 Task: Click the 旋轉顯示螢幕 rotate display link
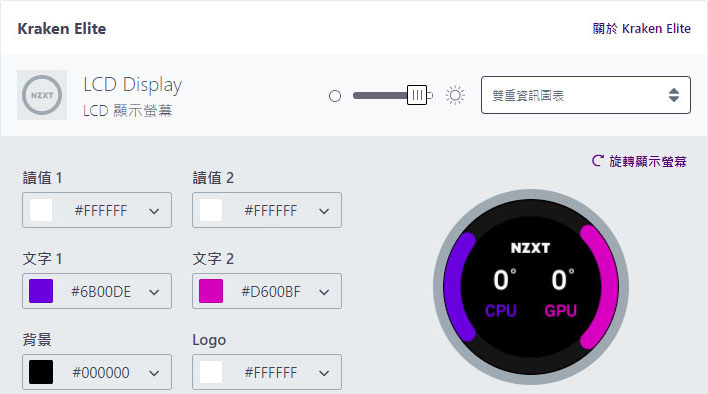[647, 161]
